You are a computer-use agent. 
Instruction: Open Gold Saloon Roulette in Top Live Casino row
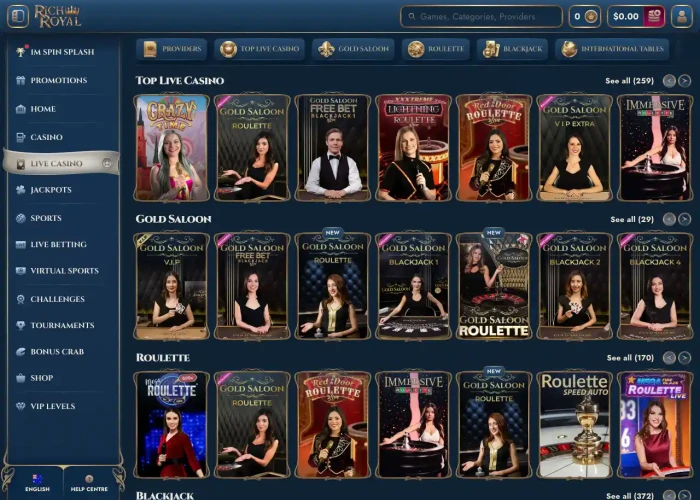click(x=252, y=148)
